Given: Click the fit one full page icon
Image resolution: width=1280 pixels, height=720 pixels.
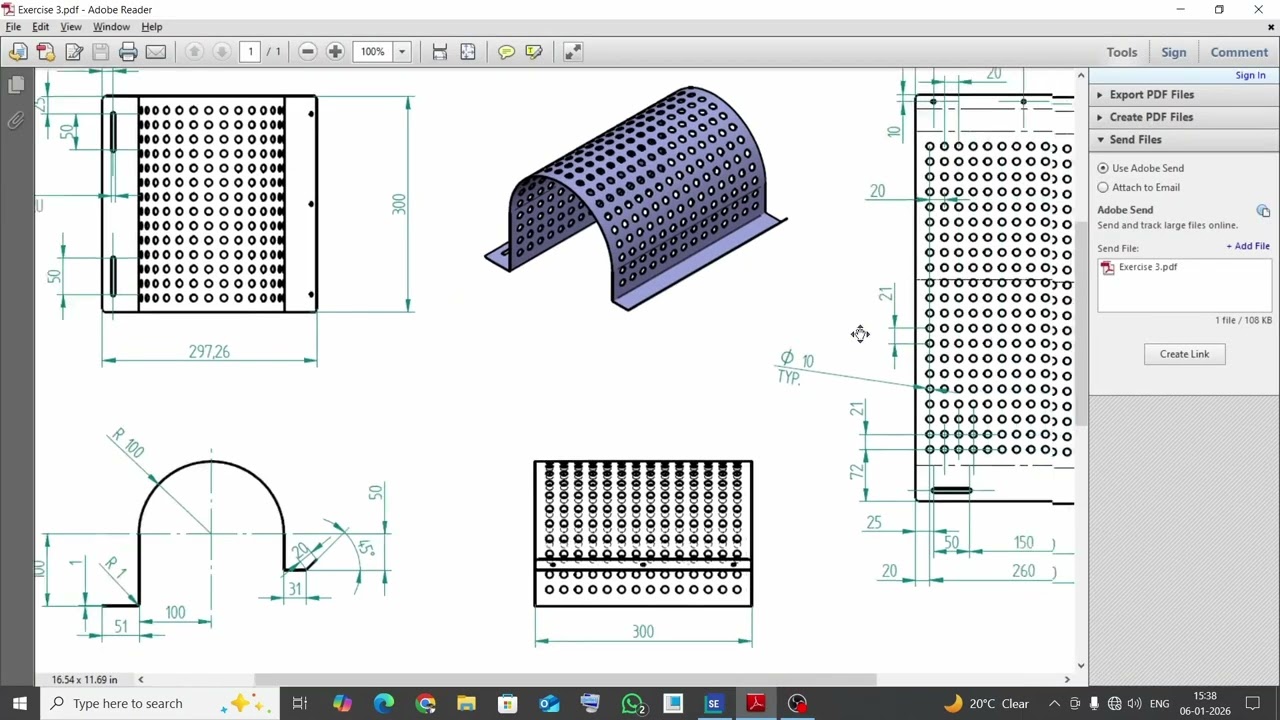Looking at the screenshot, I should click(468, 52).
